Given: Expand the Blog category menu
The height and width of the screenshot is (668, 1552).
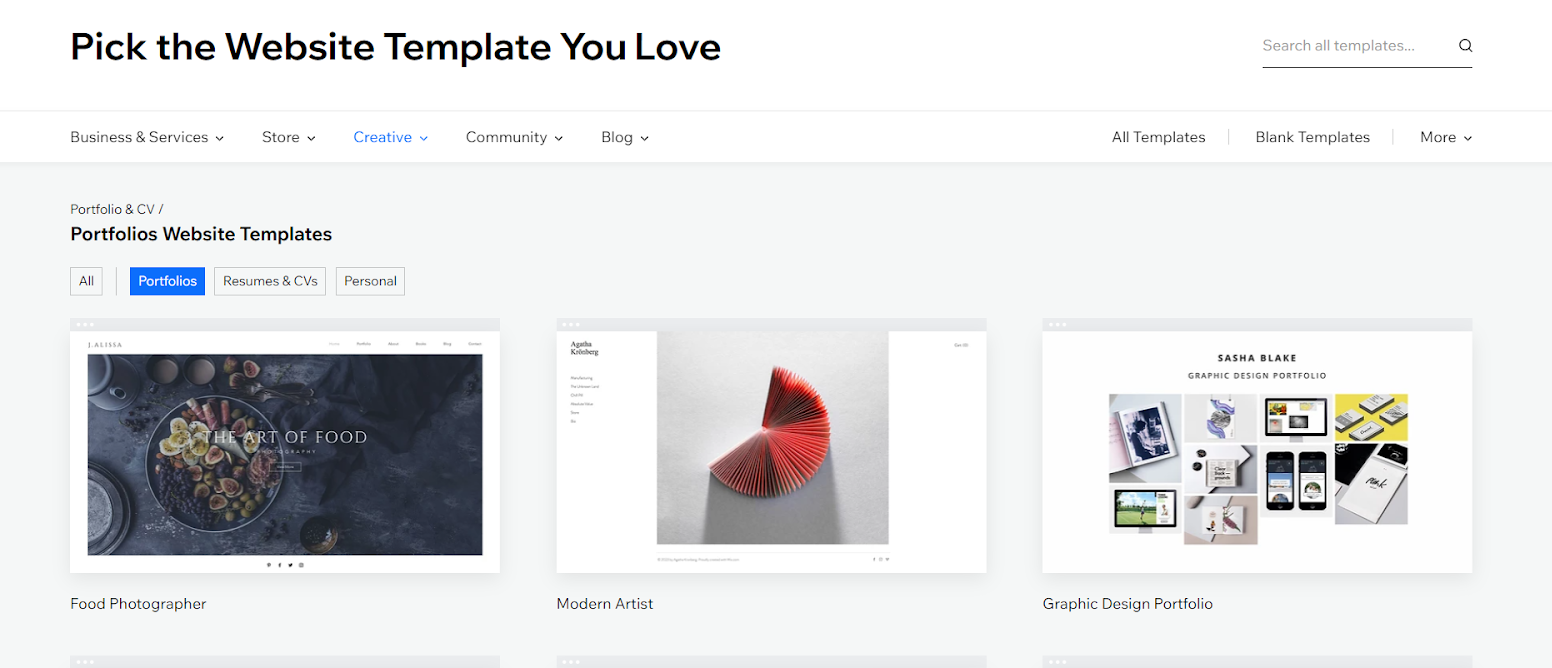Looking at the screenshot, I should [x=624, y=137].
